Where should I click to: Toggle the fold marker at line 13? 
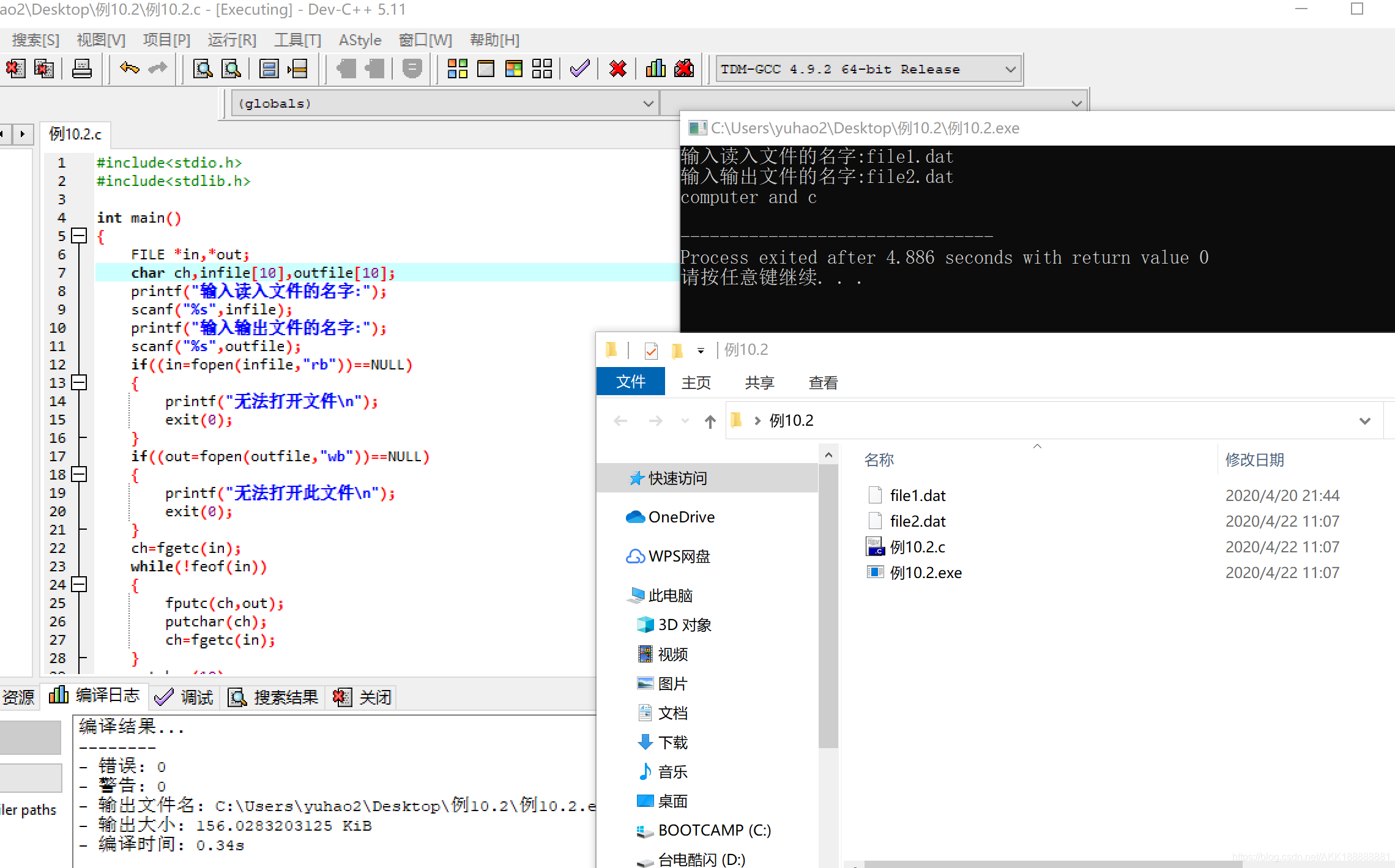[x=79, y=382]
